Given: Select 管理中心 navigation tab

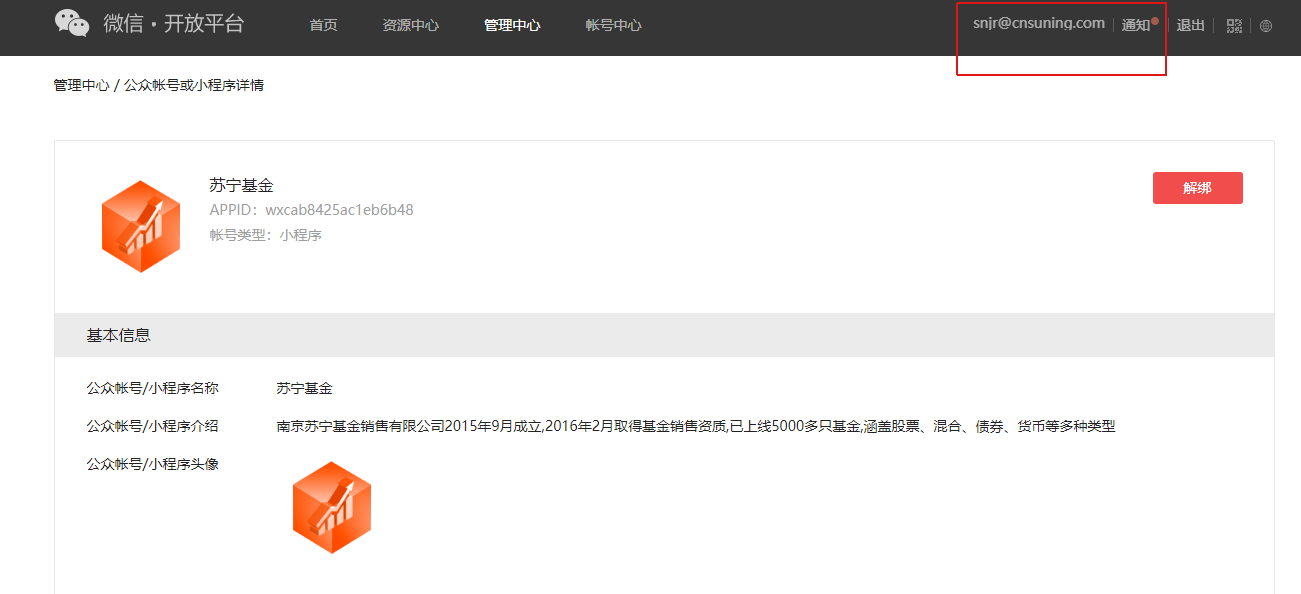Looking at the screenshot, I should click(x=512, y=25).
